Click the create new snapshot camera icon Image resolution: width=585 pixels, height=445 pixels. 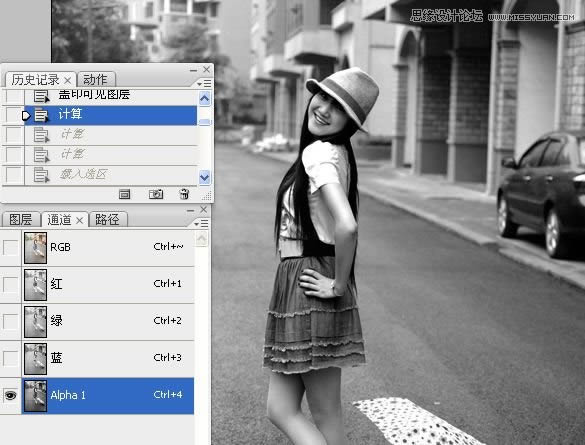pyautogui.click(x=156, y=194)
